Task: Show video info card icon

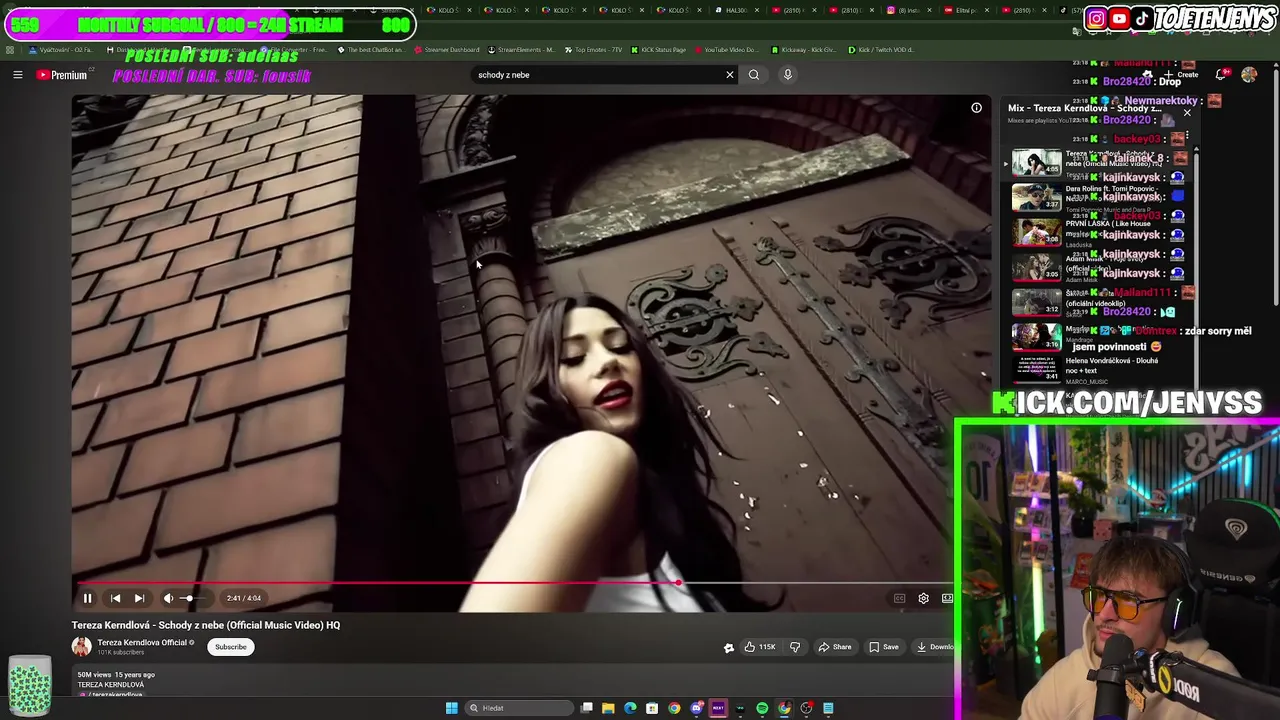Action: click(x=976, y=108)
